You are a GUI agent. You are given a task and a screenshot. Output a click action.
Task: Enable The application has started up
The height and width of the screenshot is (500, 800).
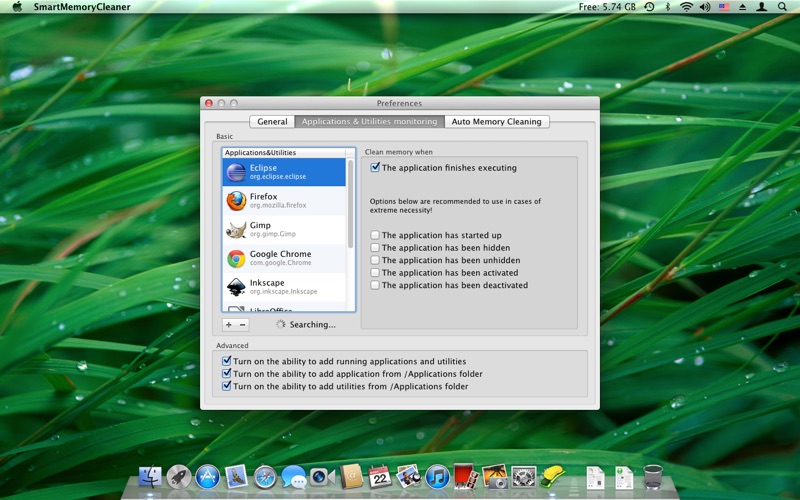point(375,235)
